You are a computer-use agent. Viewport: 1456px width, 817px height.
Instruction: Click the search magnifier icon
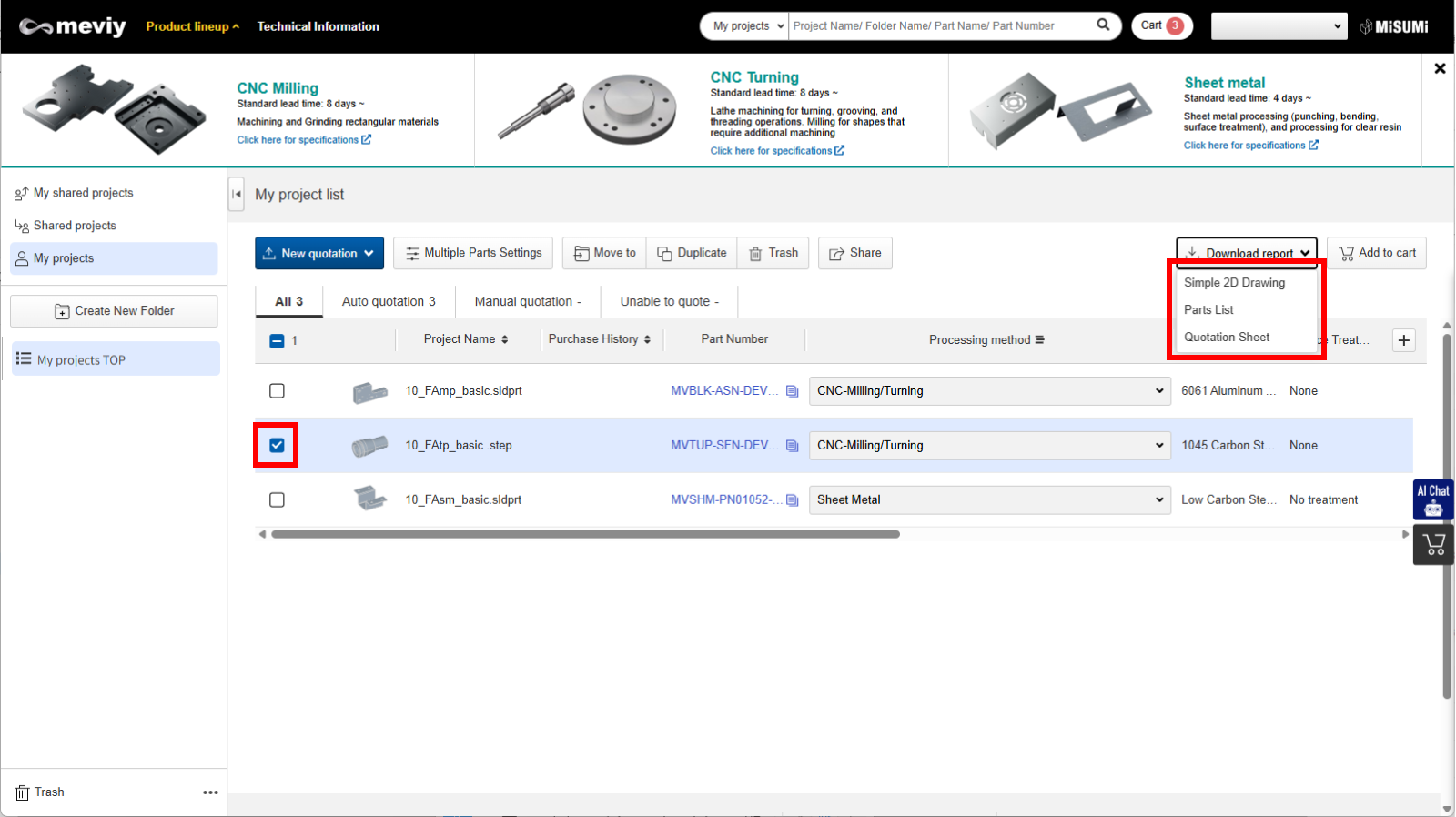[x=1103, y=25]
